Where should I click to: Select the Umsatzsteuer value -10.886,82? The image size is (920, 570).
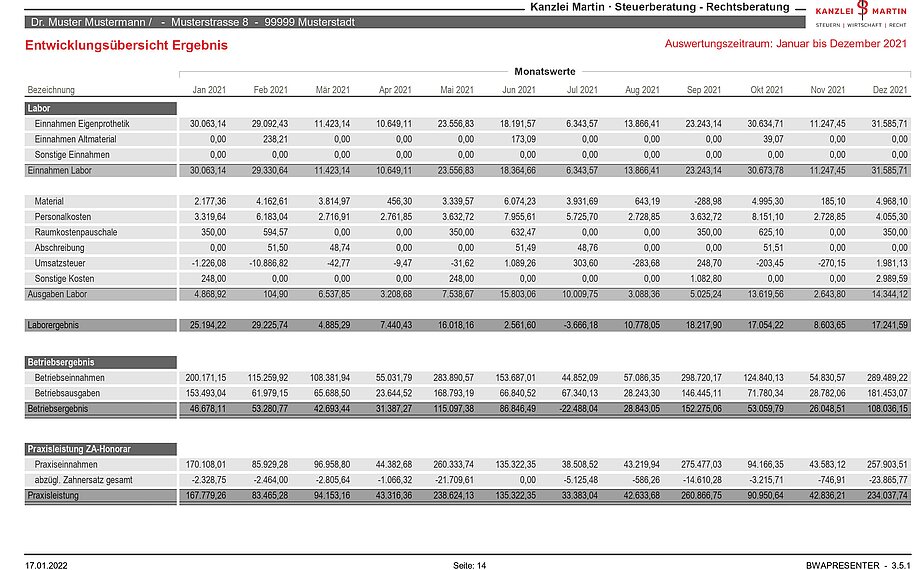click(268, 263)
